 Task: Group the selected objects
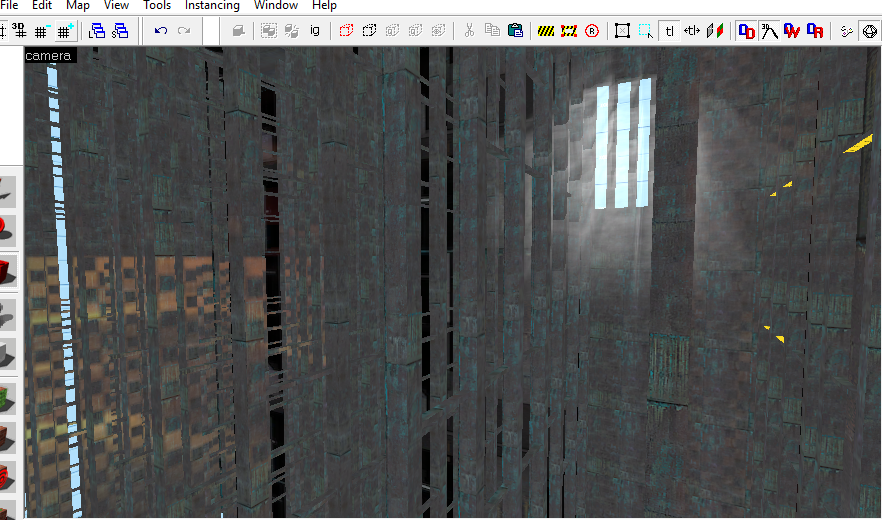pos(269,30)
